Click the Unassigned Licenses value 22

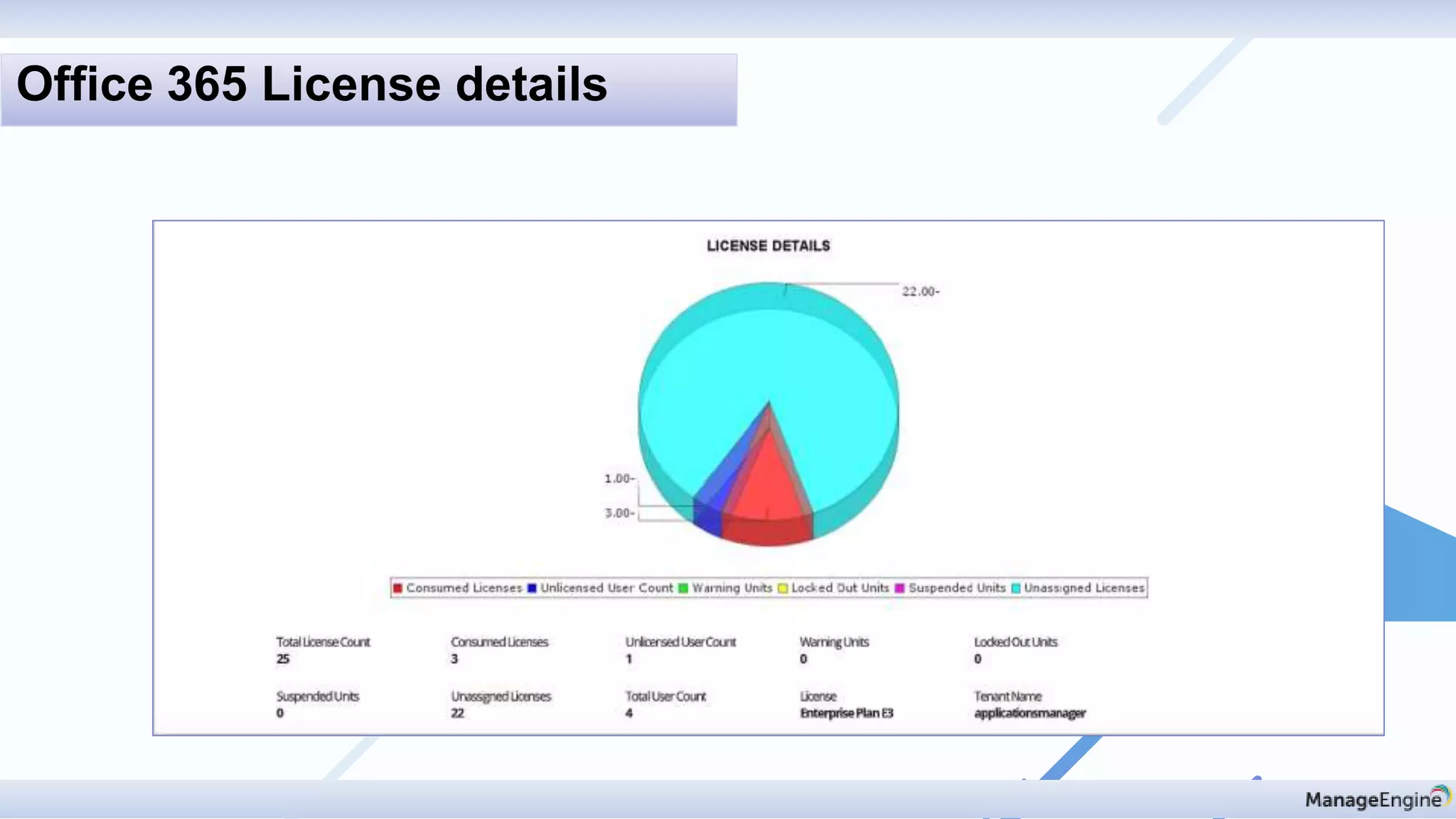[457, 713]
